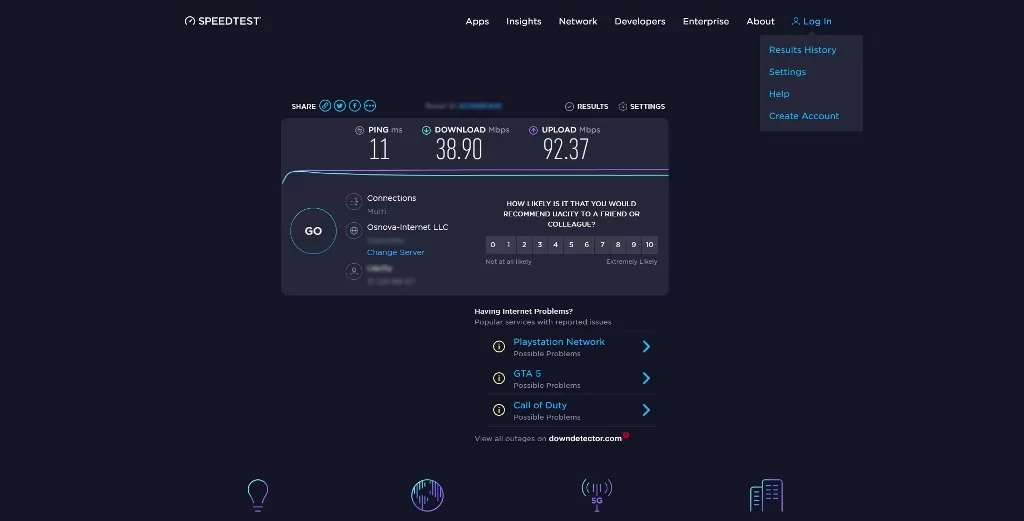Copy the result link via share link icon
Viewport: 1024px width, 521px height.
[x=325, y=106]
